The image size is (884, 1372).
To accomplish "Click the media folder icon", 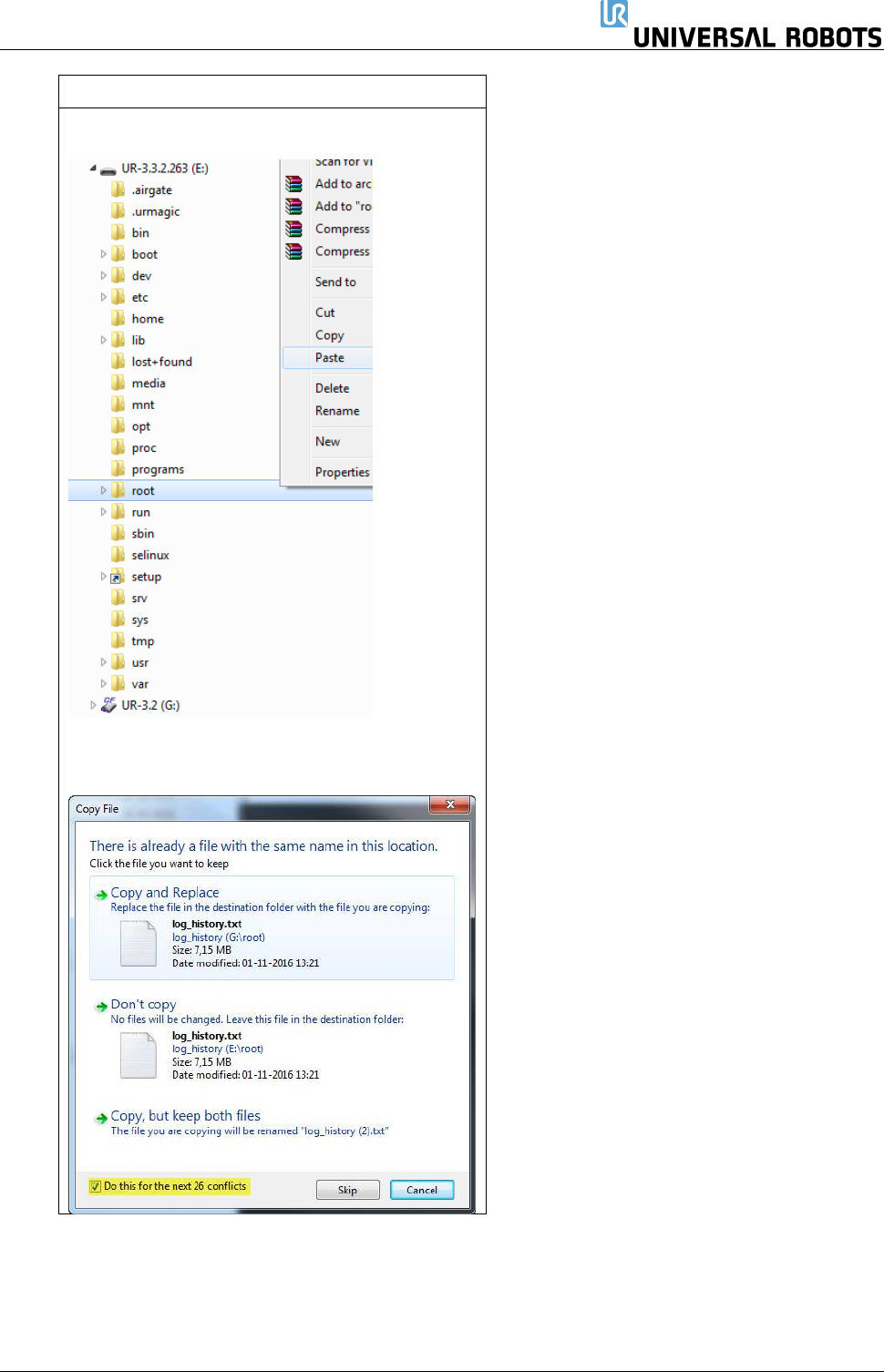I will 118,383.
